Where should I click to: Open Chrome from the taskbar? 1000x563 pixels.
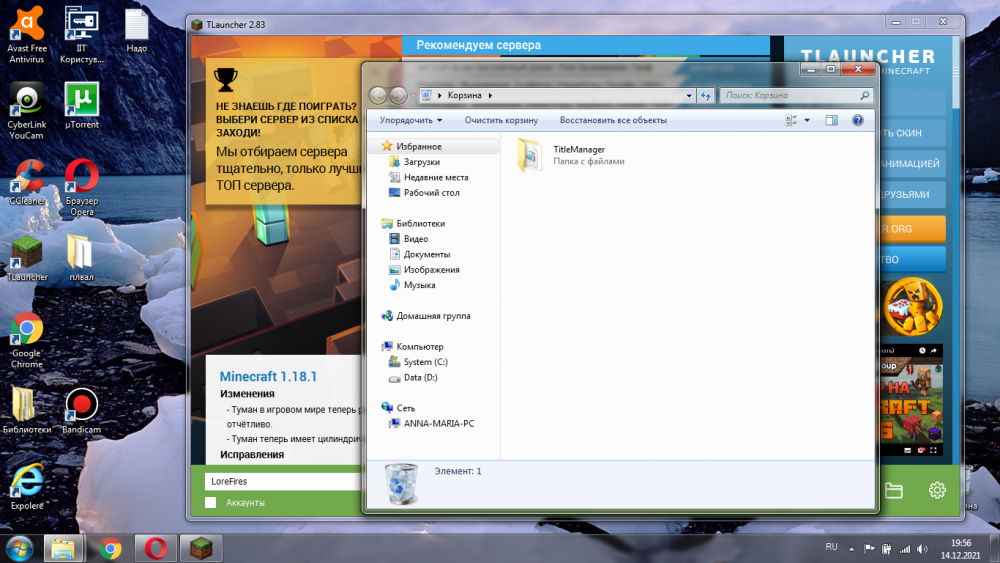click(110, 548)
